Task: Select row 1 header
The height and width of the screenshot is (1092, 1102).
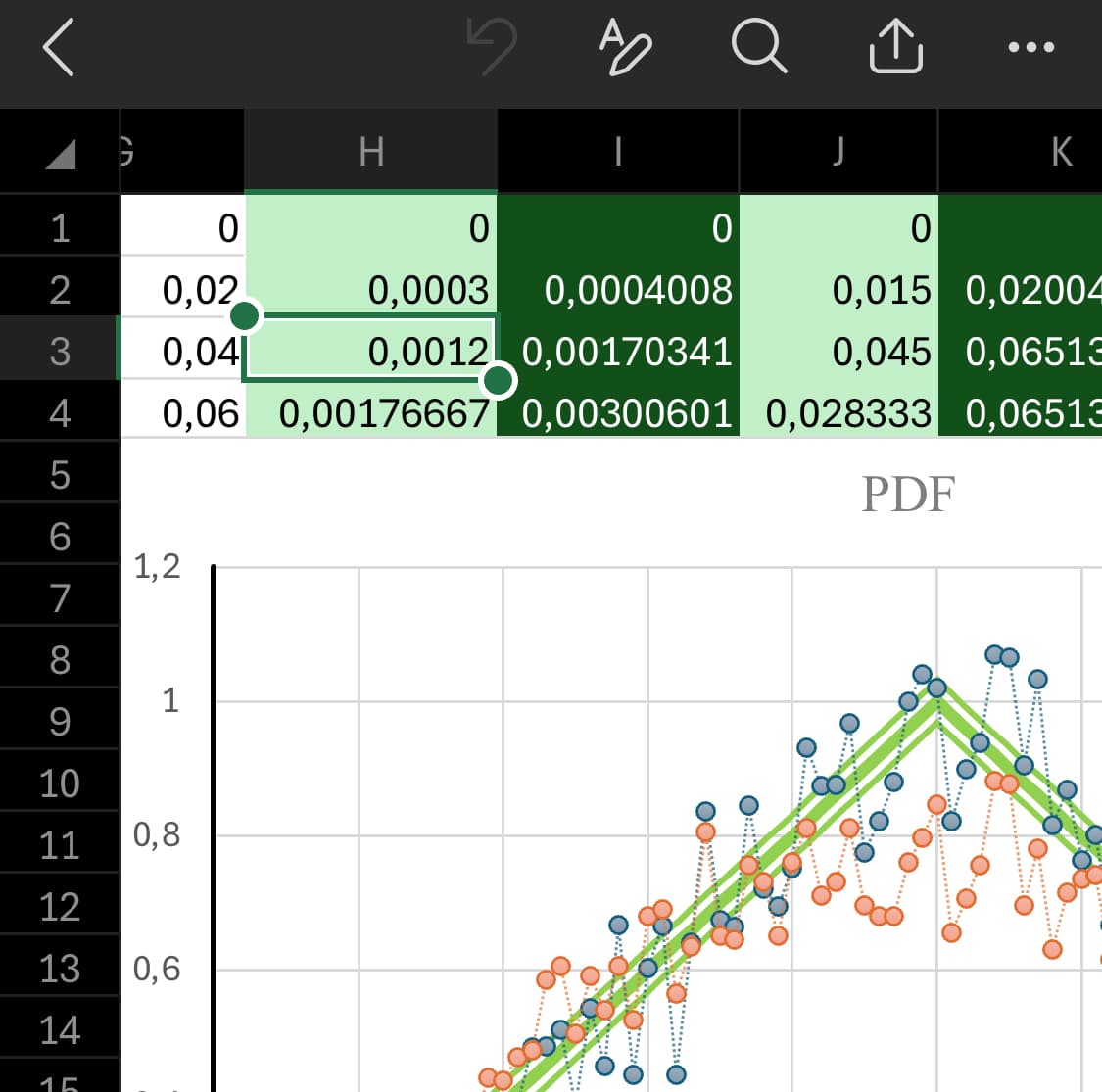Action: point(60,228)
